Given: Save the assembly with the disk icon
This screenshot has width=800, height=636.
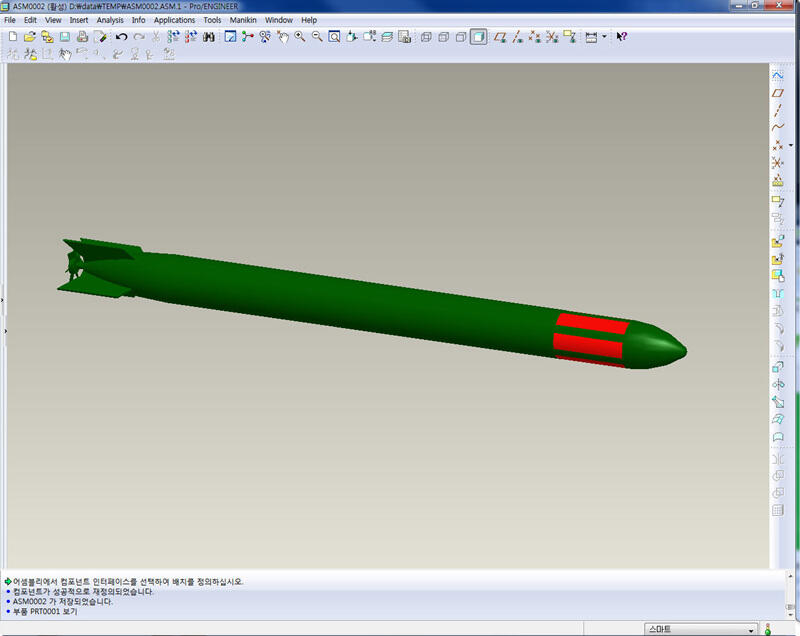Looking at the screenshot, I should [x=65, y=37].
